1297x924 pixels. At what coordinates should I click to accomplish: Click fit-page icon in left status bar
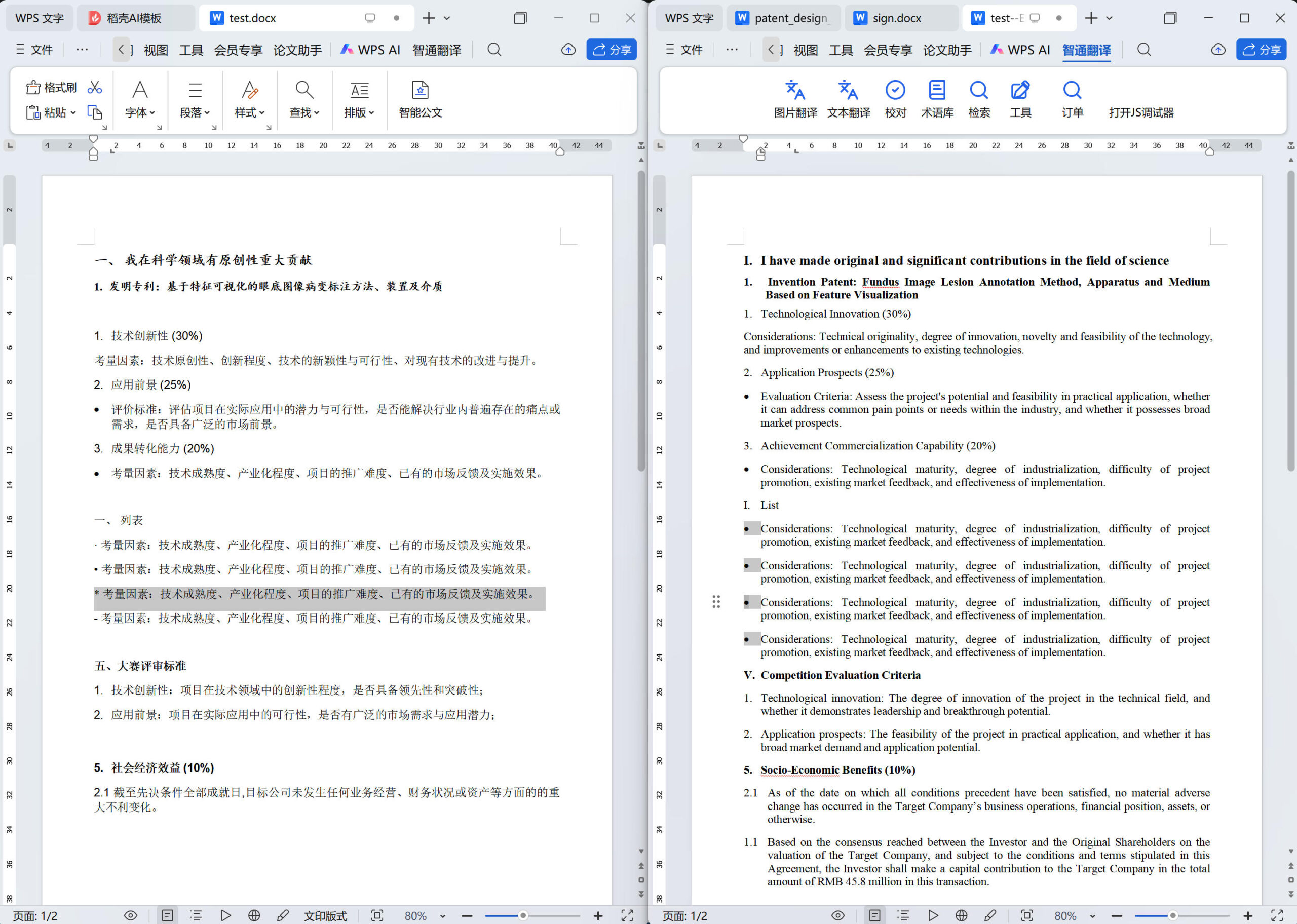click(377, 915)
